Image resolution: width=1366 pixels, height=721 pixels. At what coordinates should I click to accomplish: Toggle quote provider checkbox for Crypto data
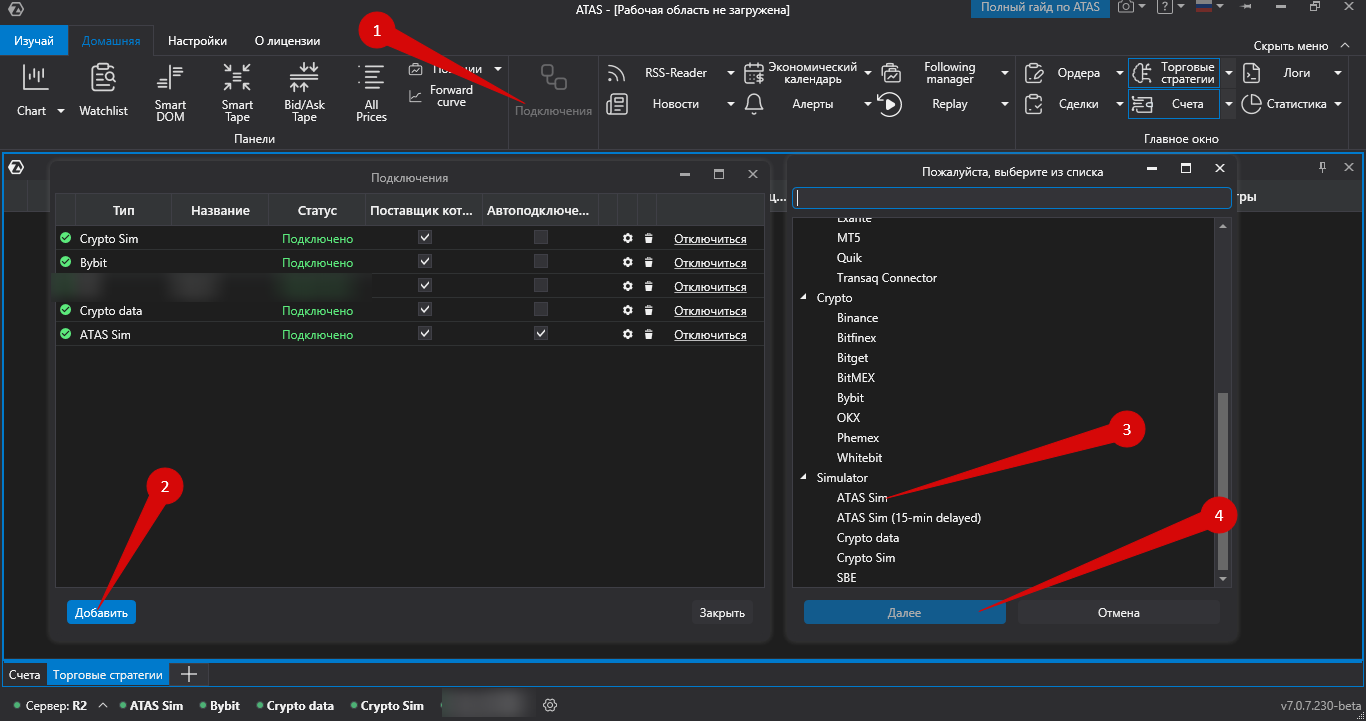click(425, 310)
